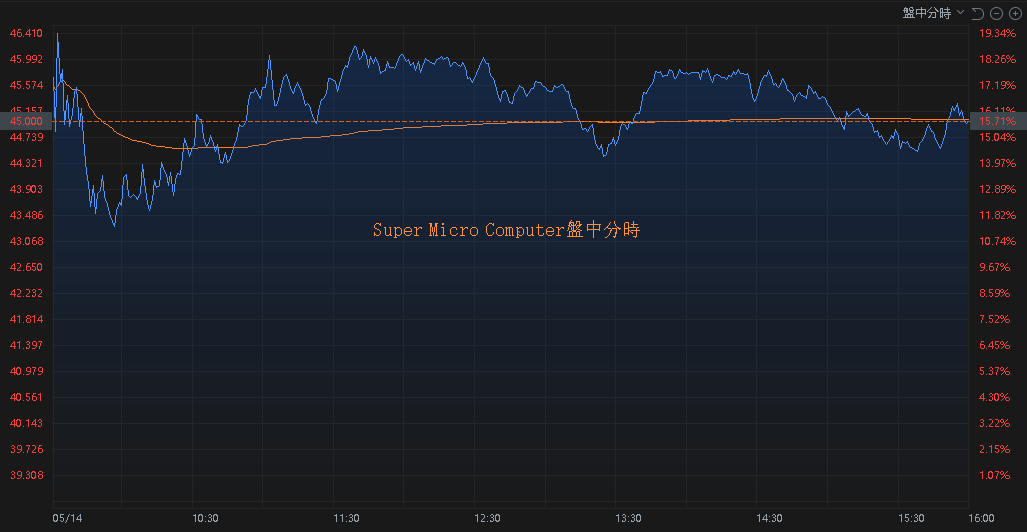Click the 44.739 price axis label
1027x532 pixels.
26,137
